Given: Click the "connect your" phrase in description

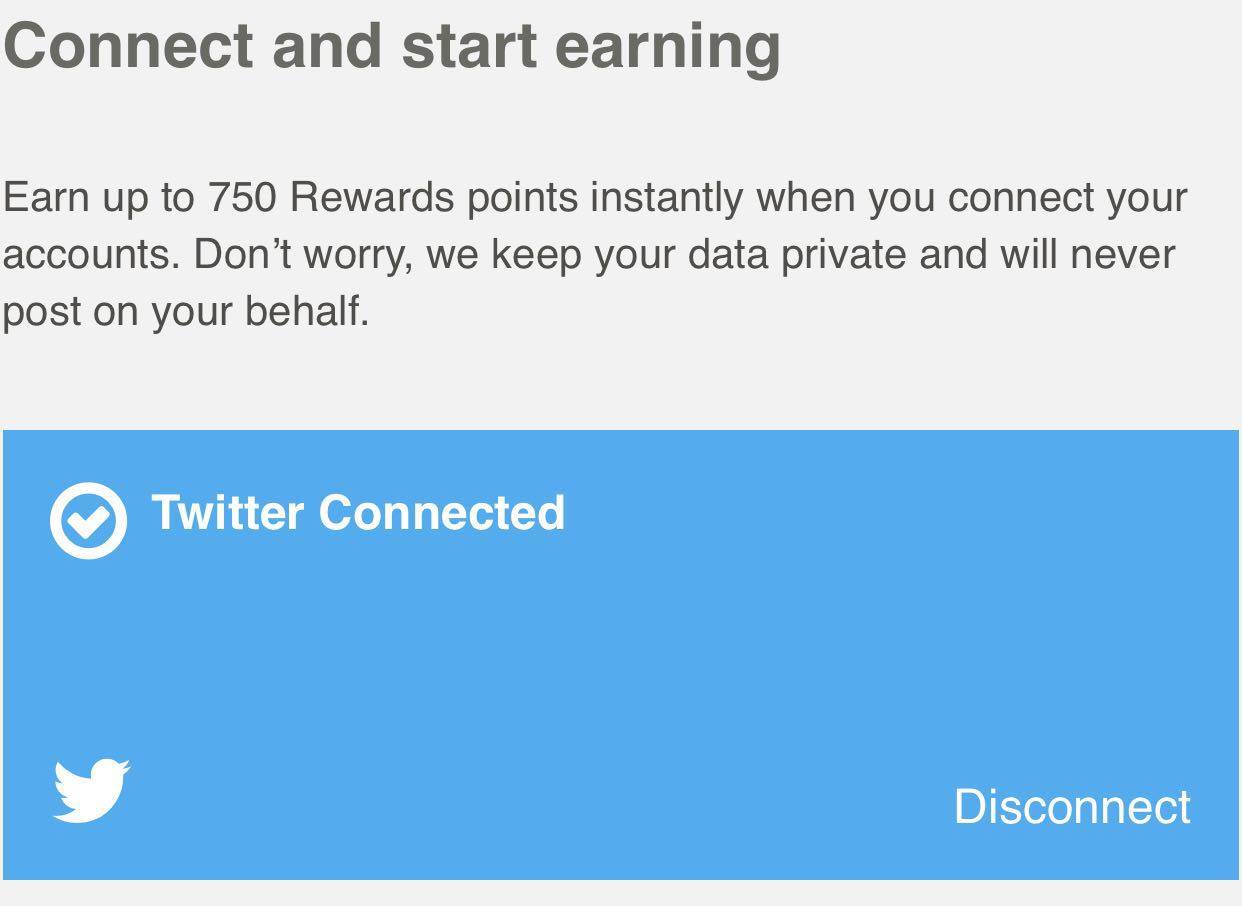Looking at the screenshot, I should (x=1067, y=198).
